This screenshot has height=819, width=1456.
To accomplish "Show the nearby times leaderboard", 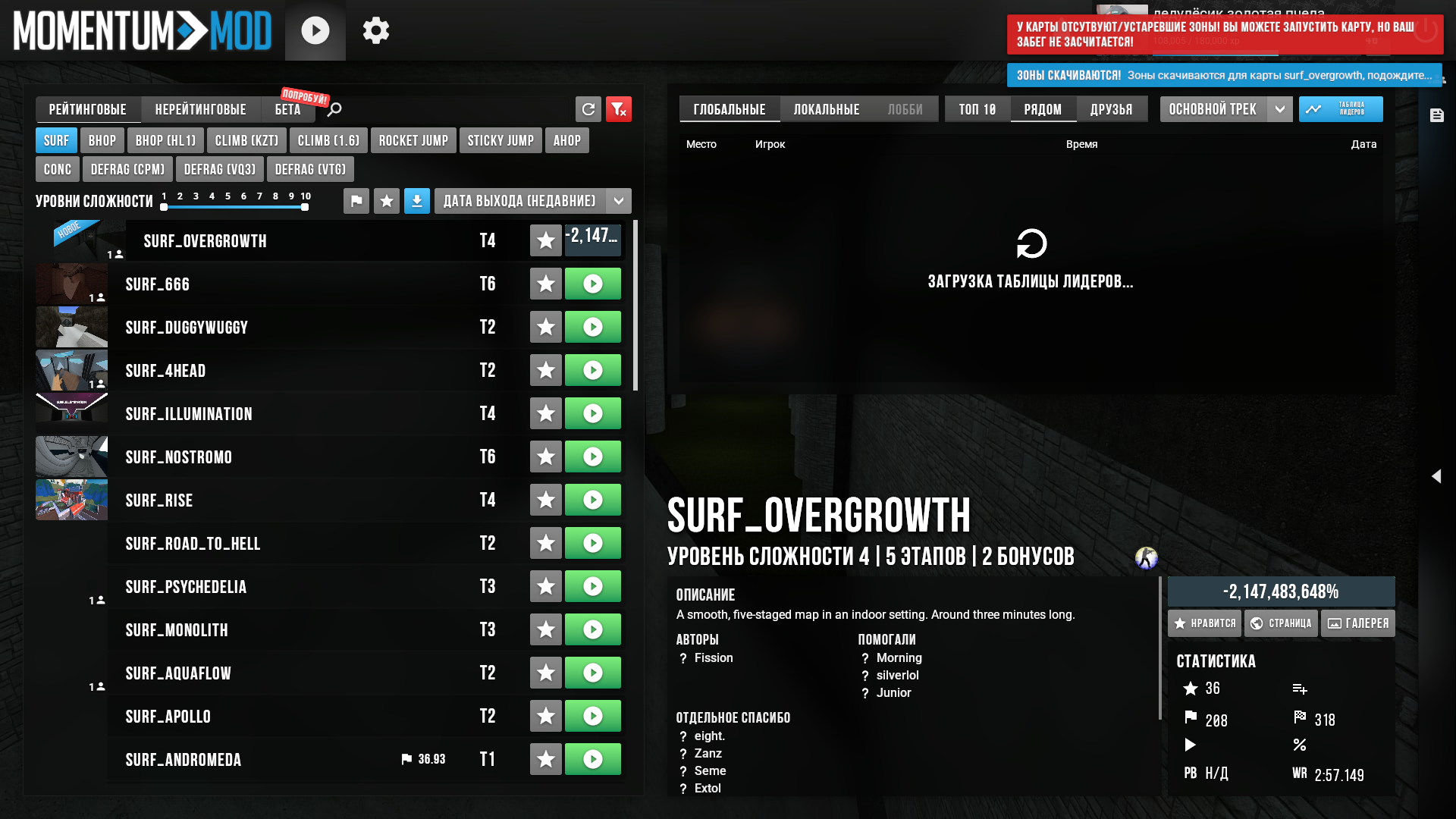I will [1043, 109].
